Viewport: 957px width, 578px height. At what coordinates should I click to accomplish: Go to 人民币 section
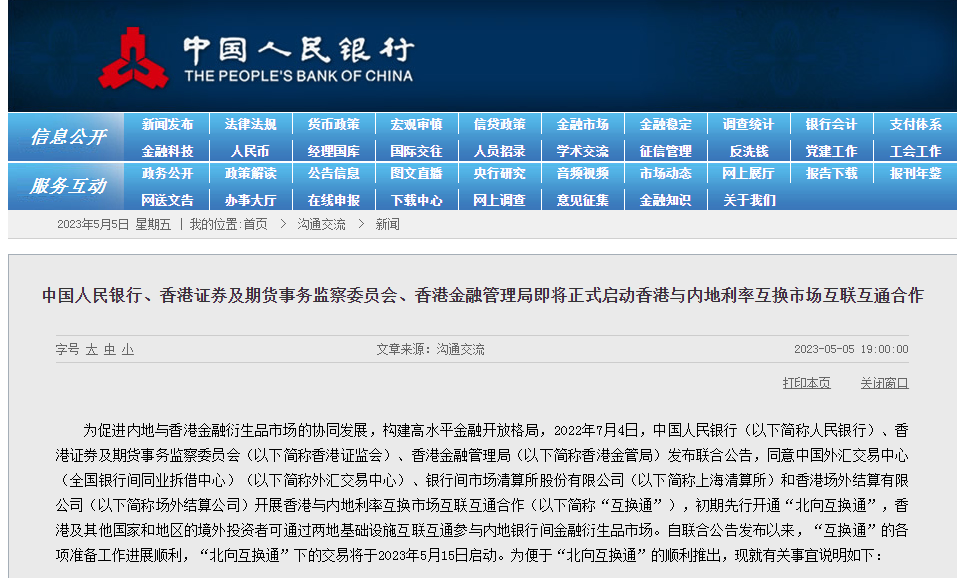pyautogui.click(x=250, y=151)
